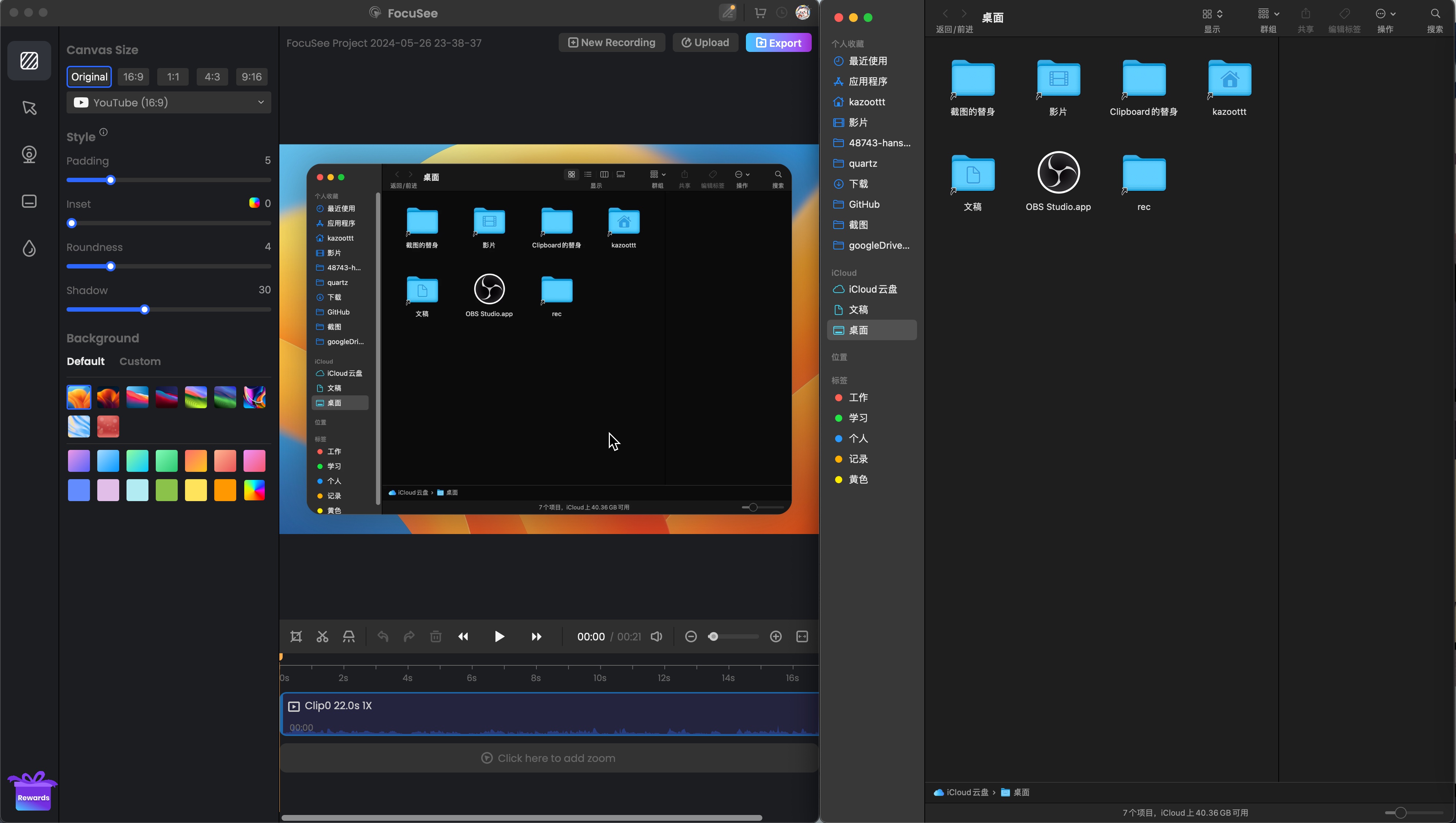Switch to the Custom background tab
This screenshot has width=1456, height=823.
(140, 361)
